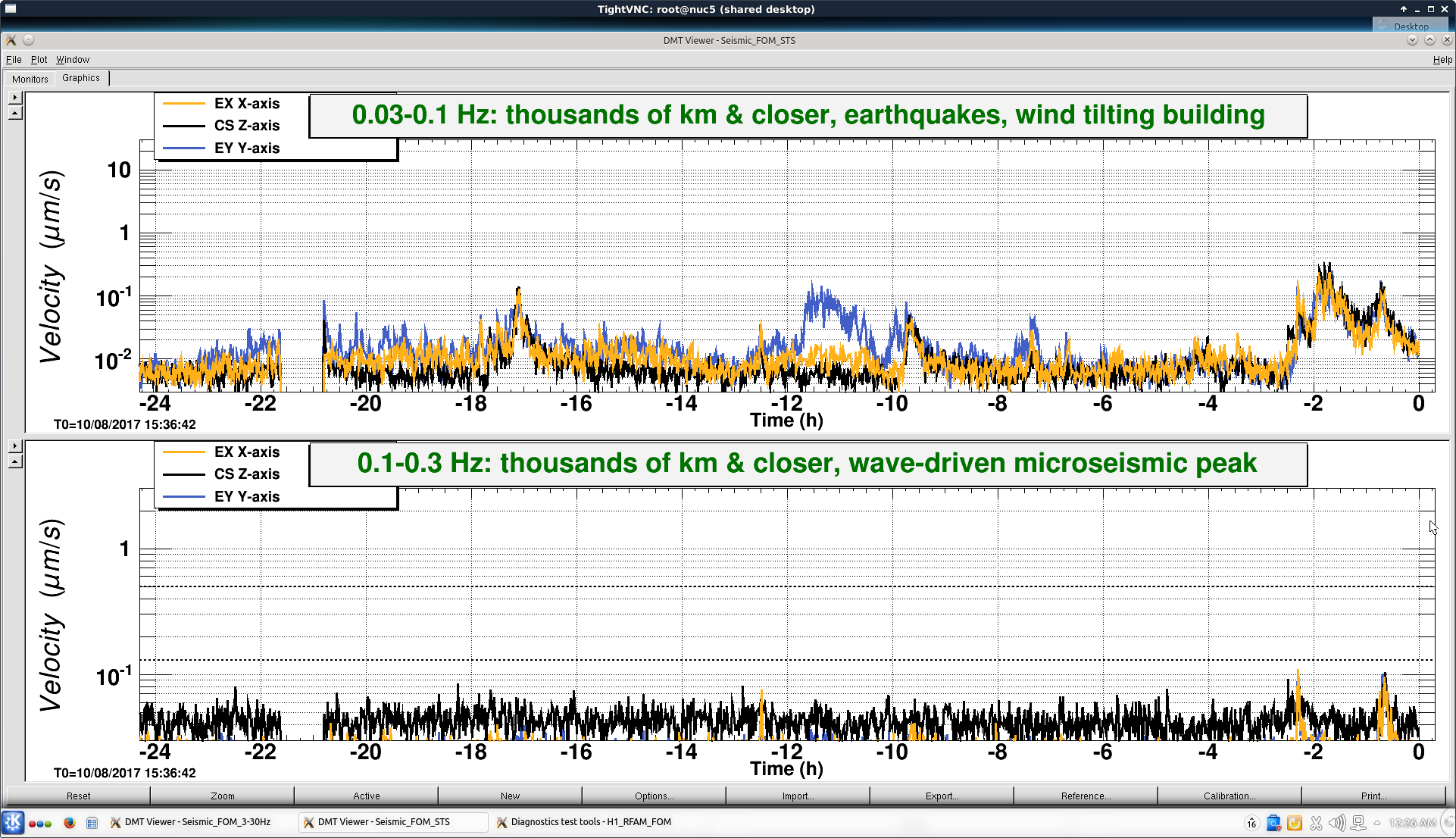The width and height of the screenshot is (1456, 838).
Task: Click the EX X-axis legend label in bottom plot
Action: tap(247, 452)
